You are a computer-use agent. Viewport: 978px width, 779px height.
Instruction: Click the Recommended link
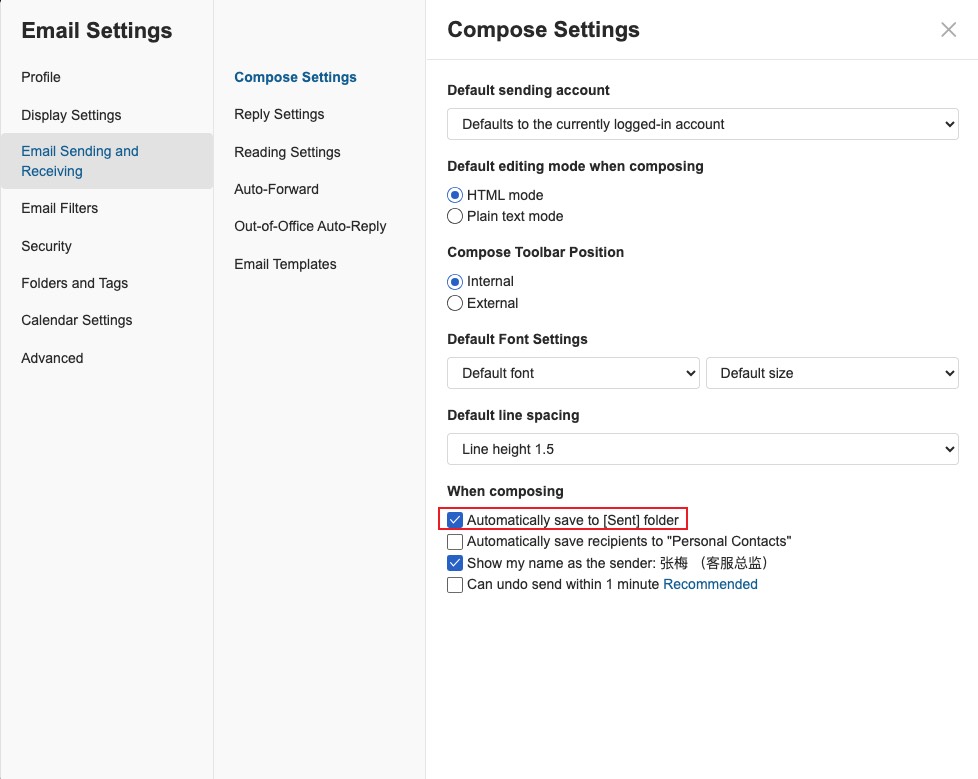pyautogui.click(x=710, y=584)
